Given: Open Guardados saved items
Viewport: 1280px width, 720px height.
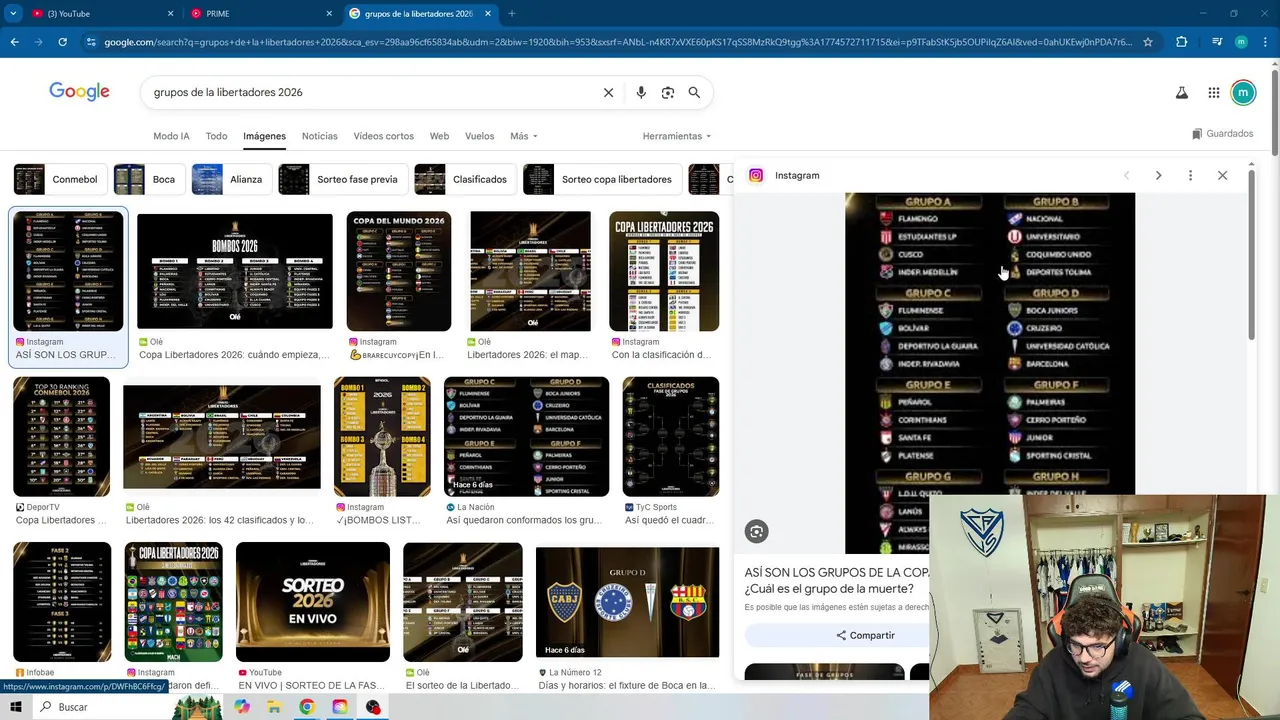Looking at the screenshot, I should tap(1222, 133).
